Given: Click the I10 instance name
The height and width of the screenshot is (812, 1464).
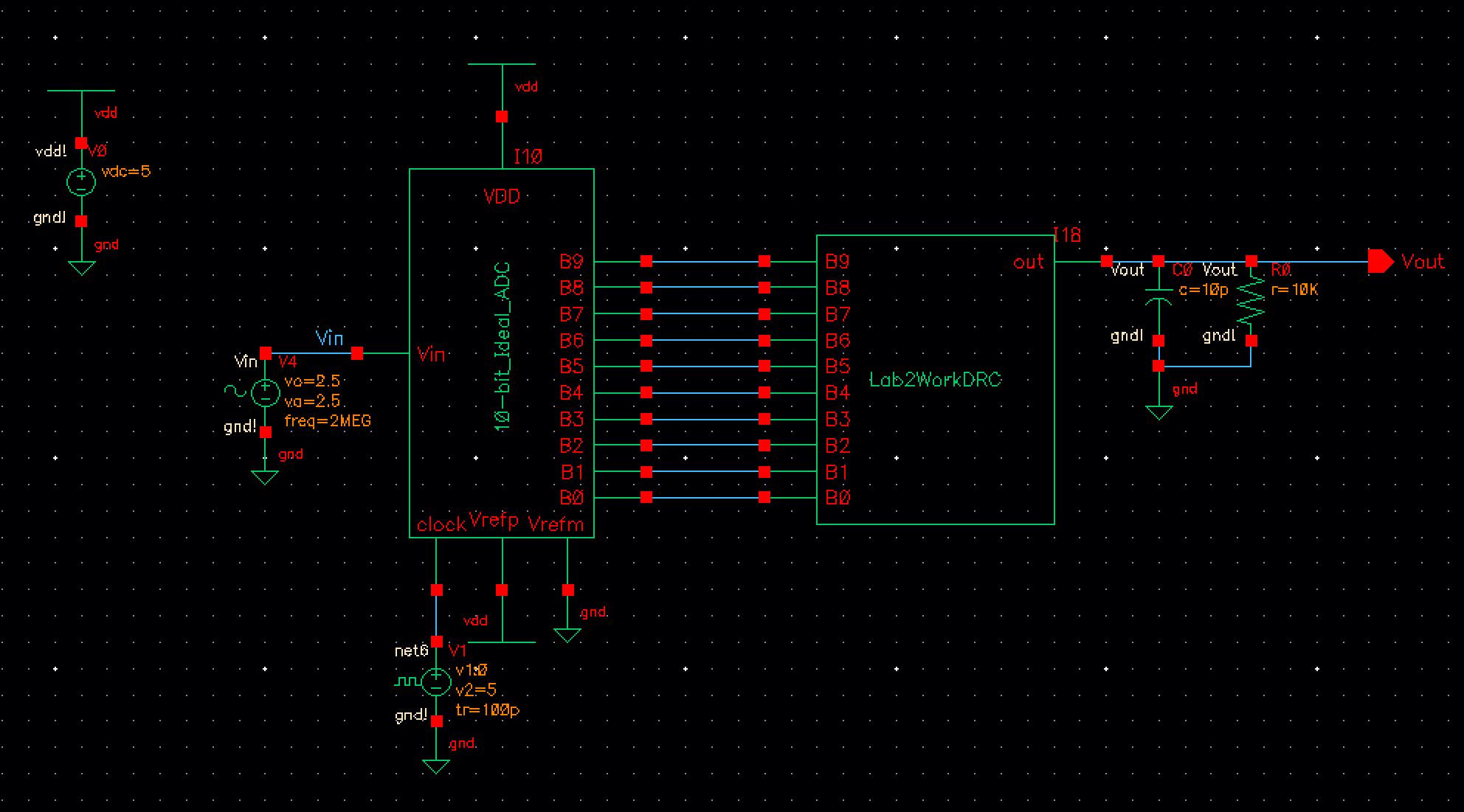Looking at the screenshot, I should tap(528, 156).
